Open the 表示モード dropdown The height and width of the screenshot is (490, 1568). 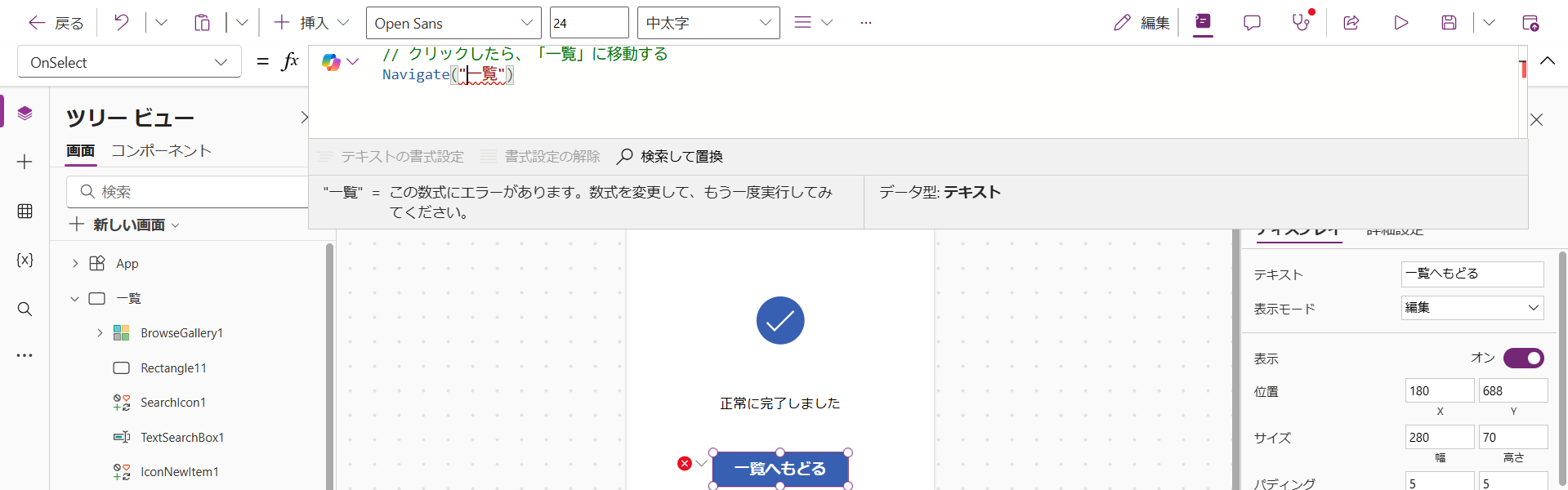tap(1472, 308)
